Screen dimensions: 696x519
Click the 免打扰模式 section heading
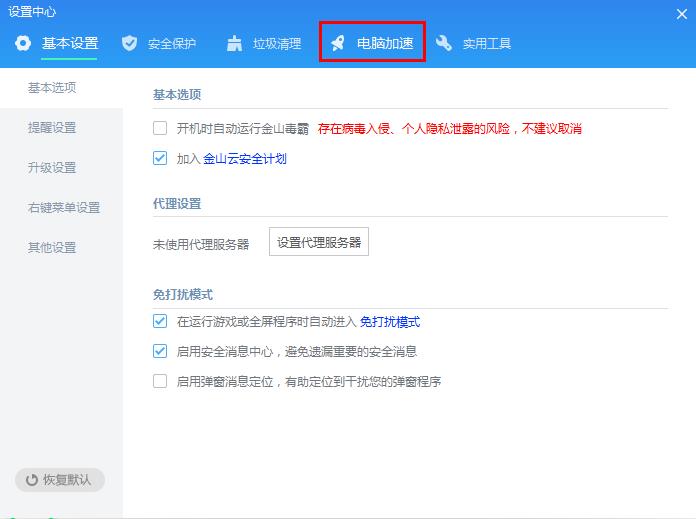point(183,294)
